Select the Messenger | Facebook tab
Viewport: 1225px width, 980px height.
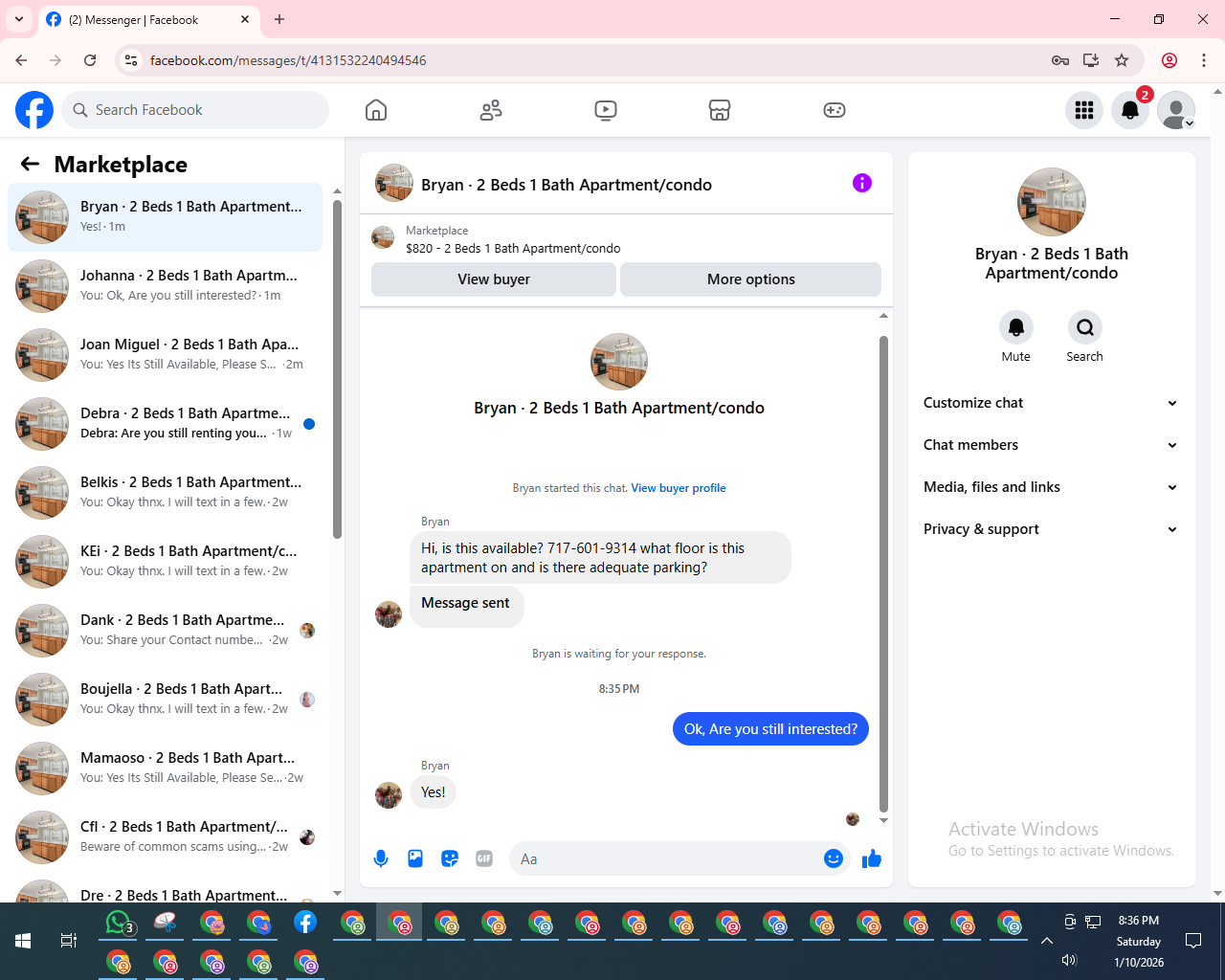[148, 19]
